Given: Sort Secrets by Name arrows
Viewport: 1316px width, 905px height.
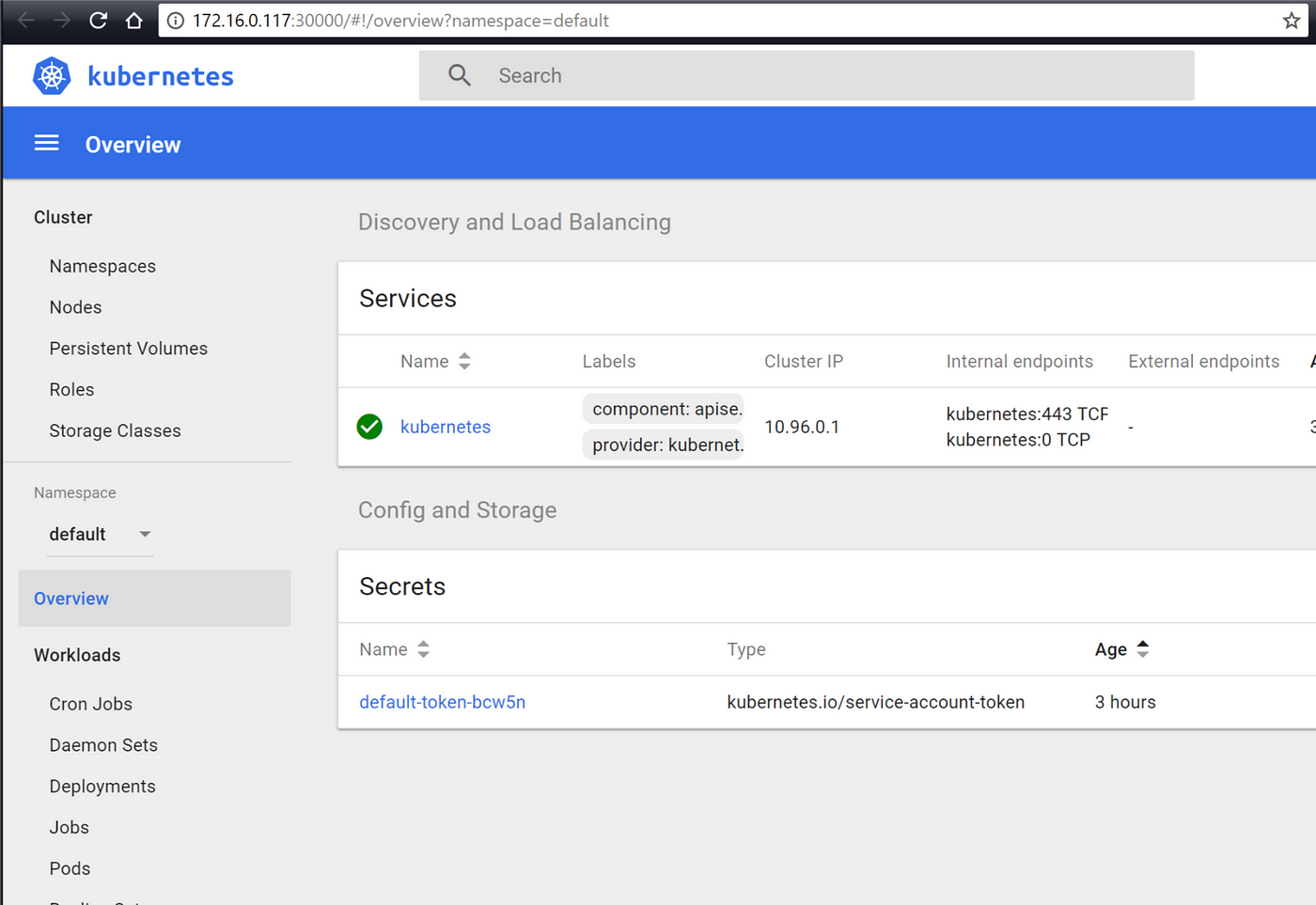Looking at the screenshot, I should [424, 649].
